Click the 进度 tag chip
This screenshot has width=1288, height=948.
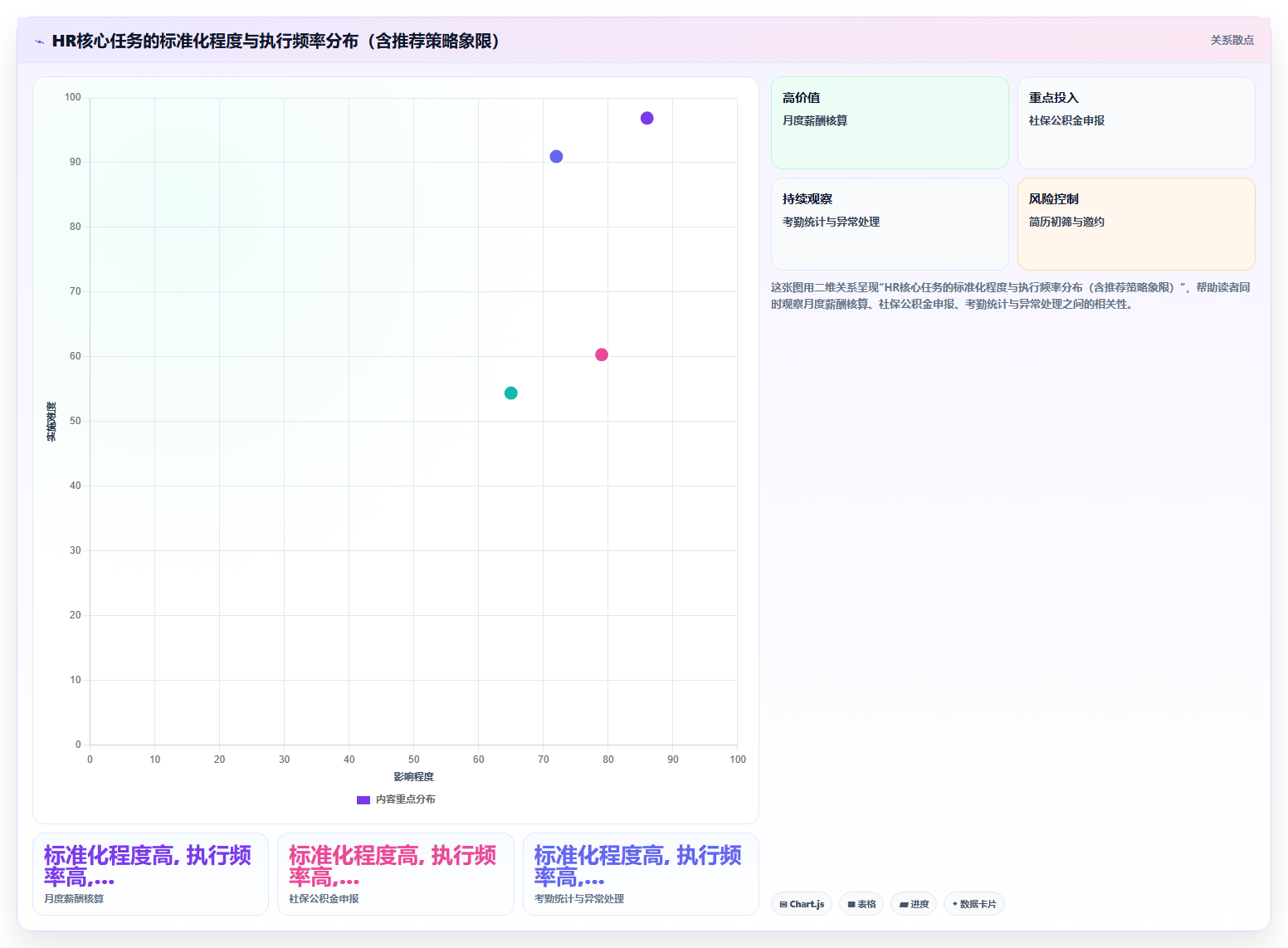pyautogui.click(x=914, y=904)
